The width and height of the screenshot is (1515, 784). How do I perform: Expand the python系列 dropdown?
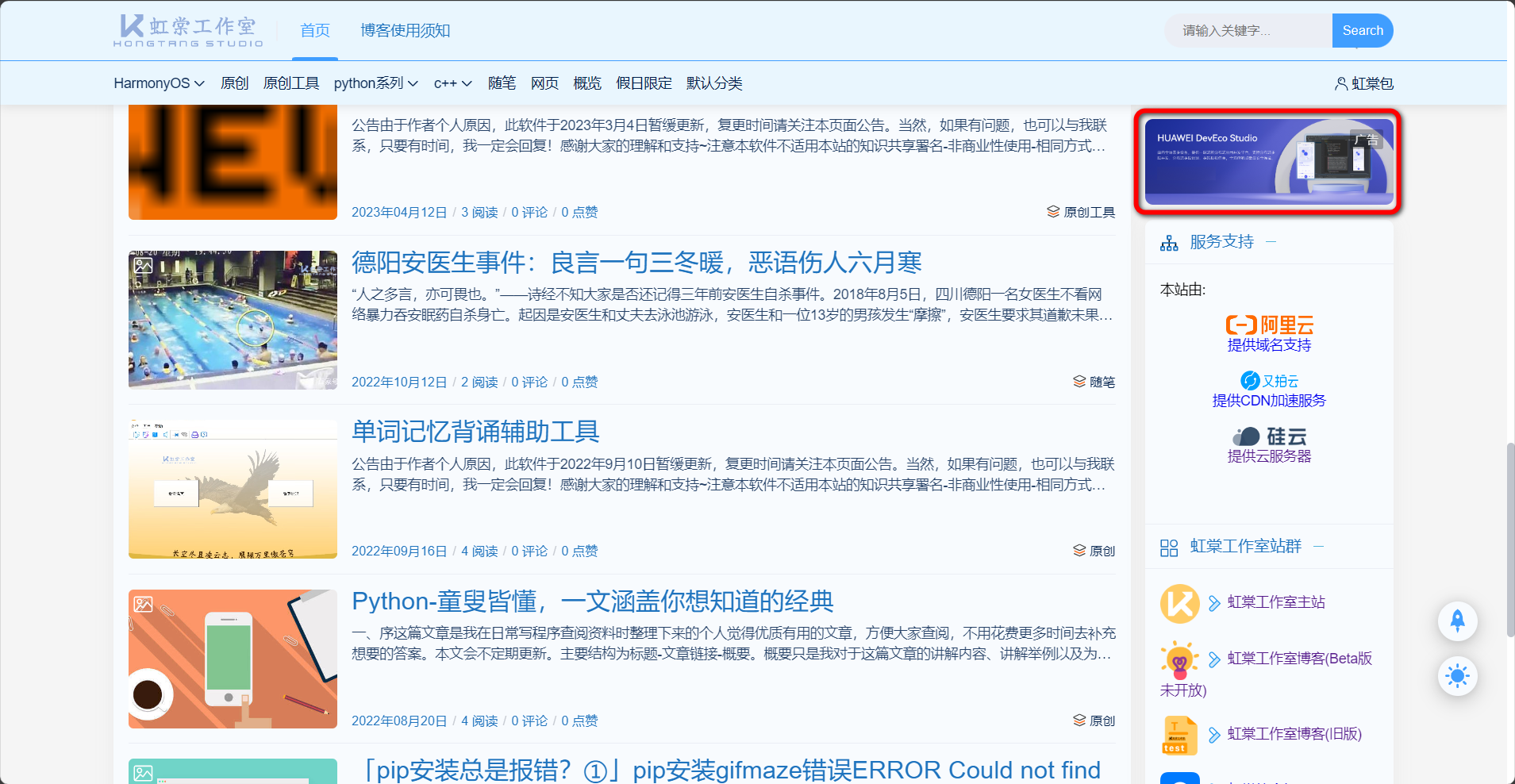tap(376, 83)
